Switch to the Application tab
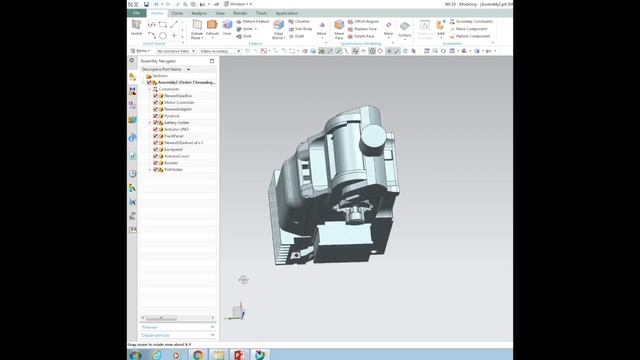 click(x=287, y=13)
